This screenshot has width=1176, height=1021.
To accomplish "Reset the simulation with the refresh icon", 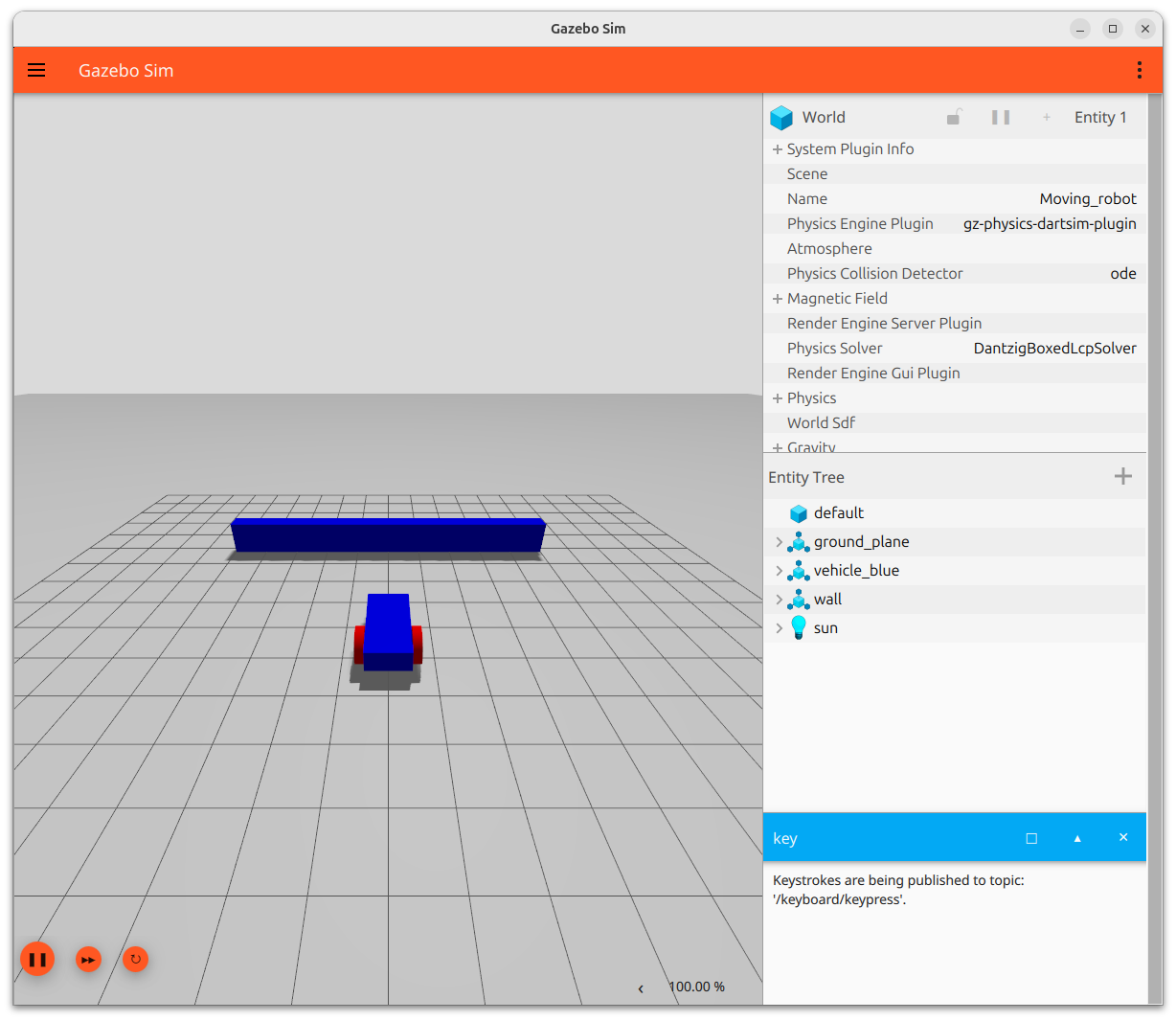I will [136, 959].
